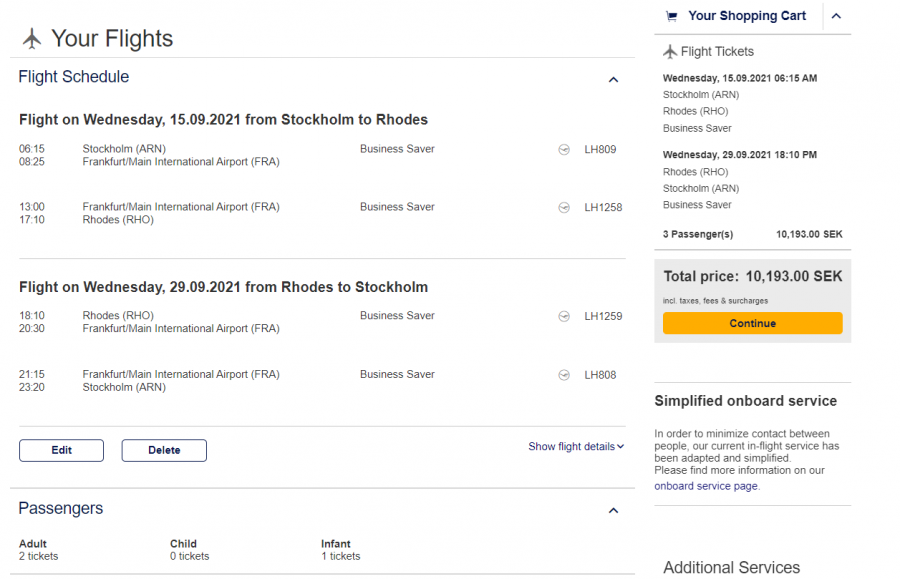Click the airplane icon beside Your Flights

click(x=32, y=38)
